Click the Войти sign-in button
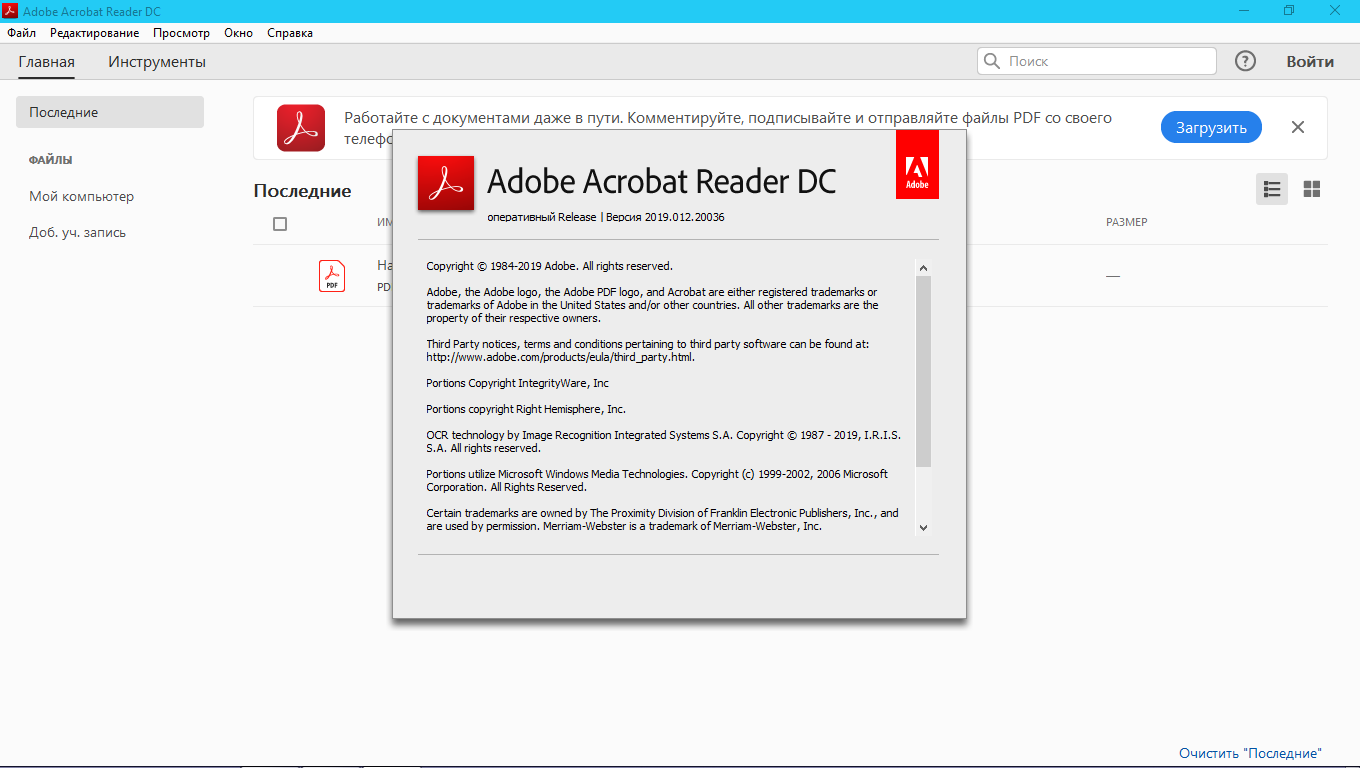1360x768 pixels. pyautogui.click(x=1310, y=61)
